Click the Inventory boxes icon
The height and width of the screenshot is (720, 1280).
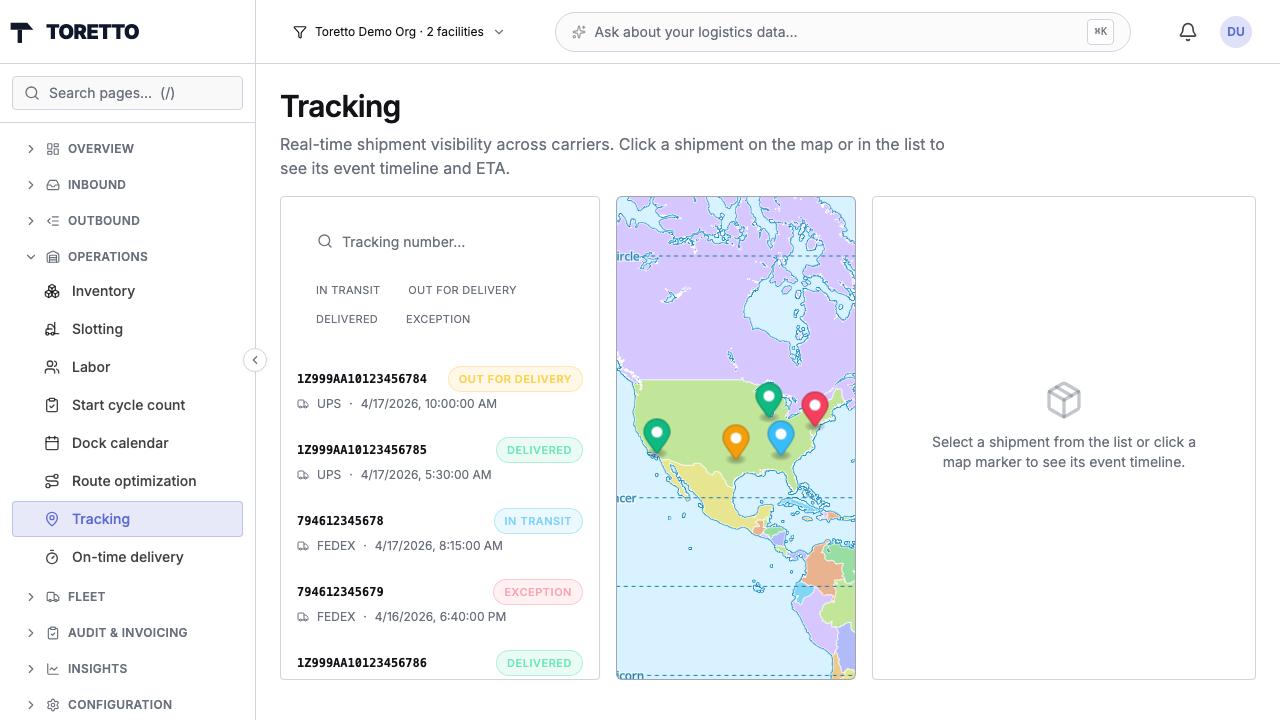point(52,291)
